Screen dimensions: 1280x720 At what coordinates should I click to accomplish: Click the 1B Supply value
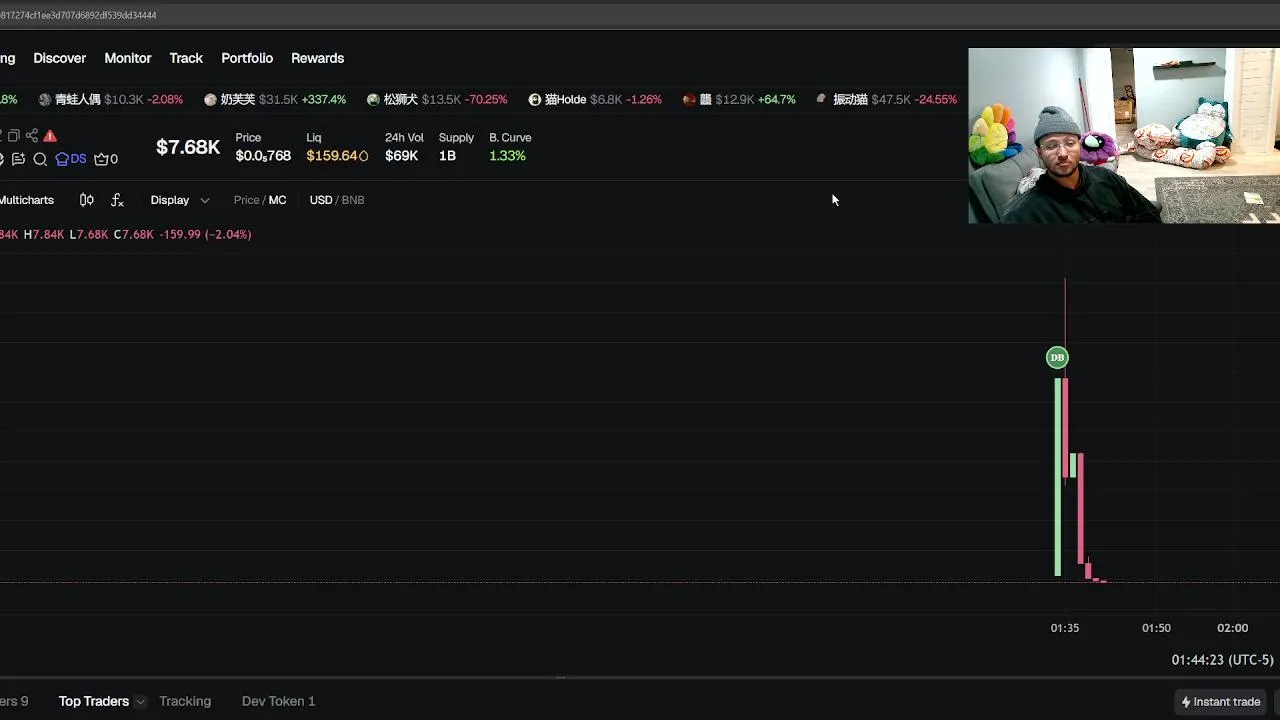tap(447, 156)
